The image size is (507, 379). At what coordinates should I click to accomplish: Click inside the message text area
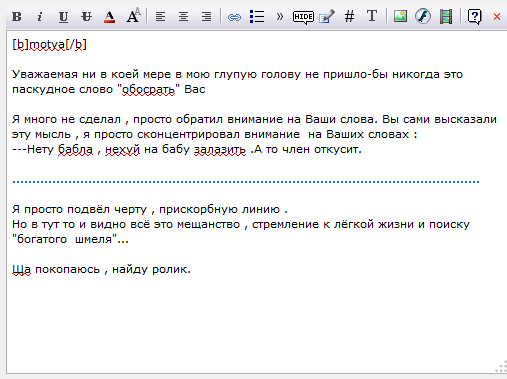(x=257, y=202)
